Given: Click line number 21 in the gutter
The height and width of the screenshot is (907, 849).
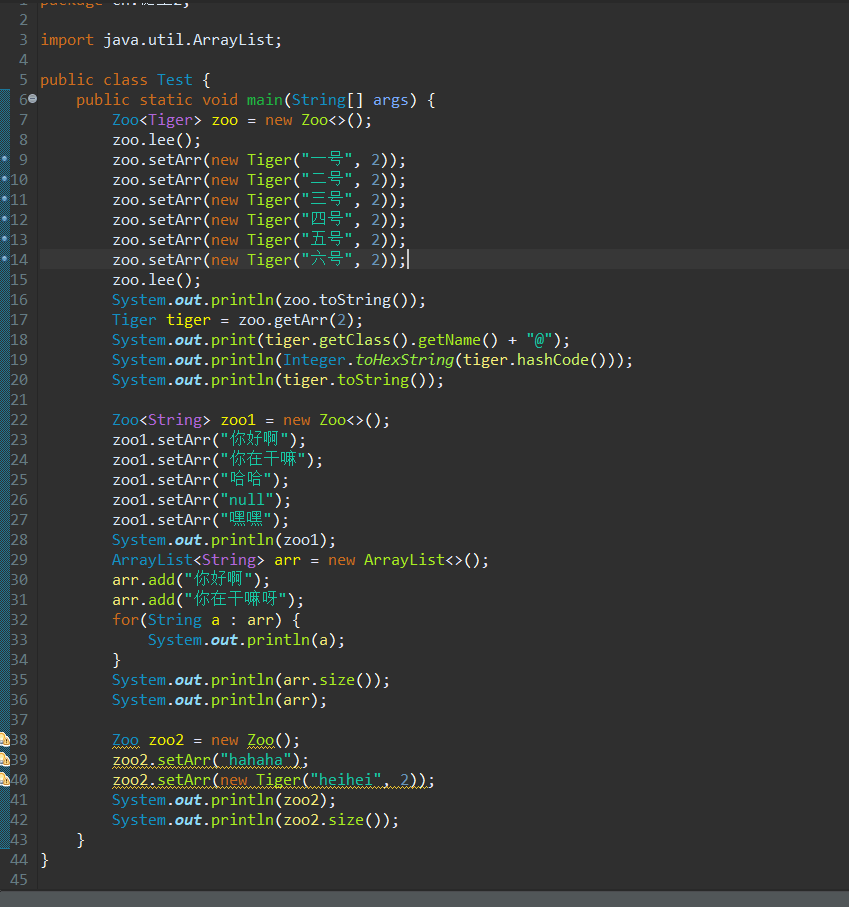Looking at the screenshot, I should click(x=19, y=400).
